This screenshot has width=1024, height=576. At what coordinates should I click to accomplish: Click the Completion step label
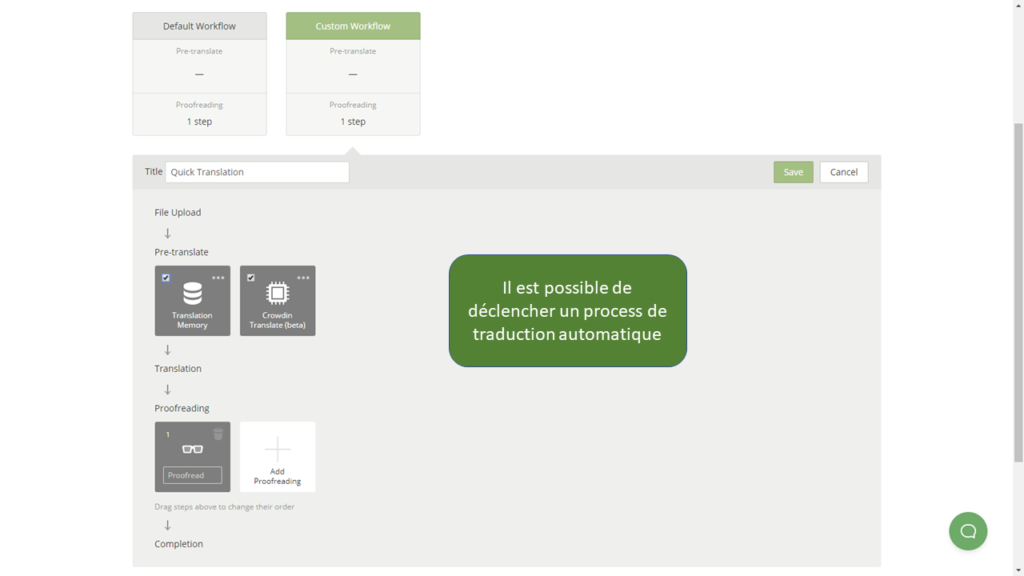point(178,544)
